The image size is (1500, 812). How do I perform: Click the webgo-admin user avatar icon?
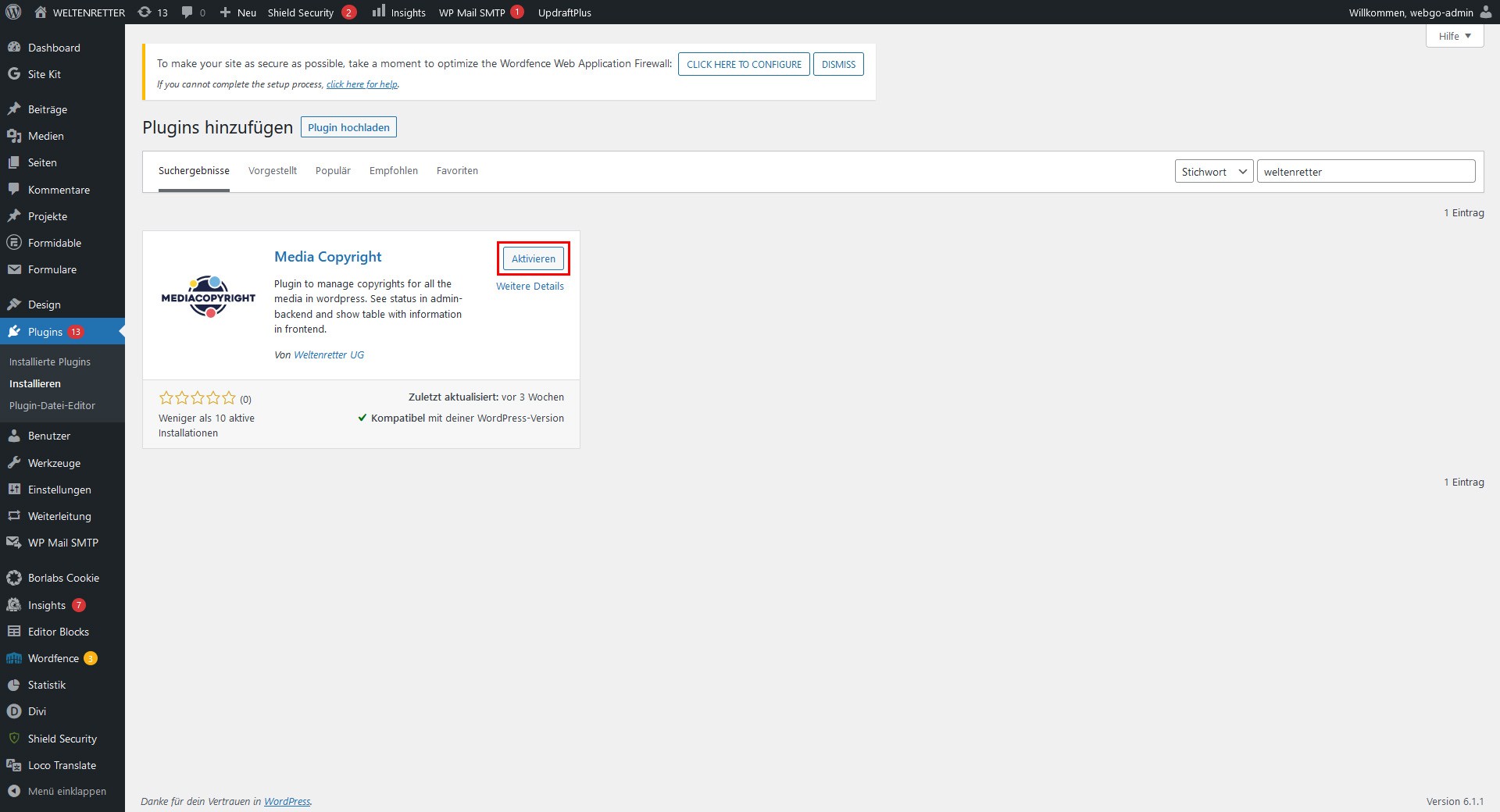(1486, 12)
